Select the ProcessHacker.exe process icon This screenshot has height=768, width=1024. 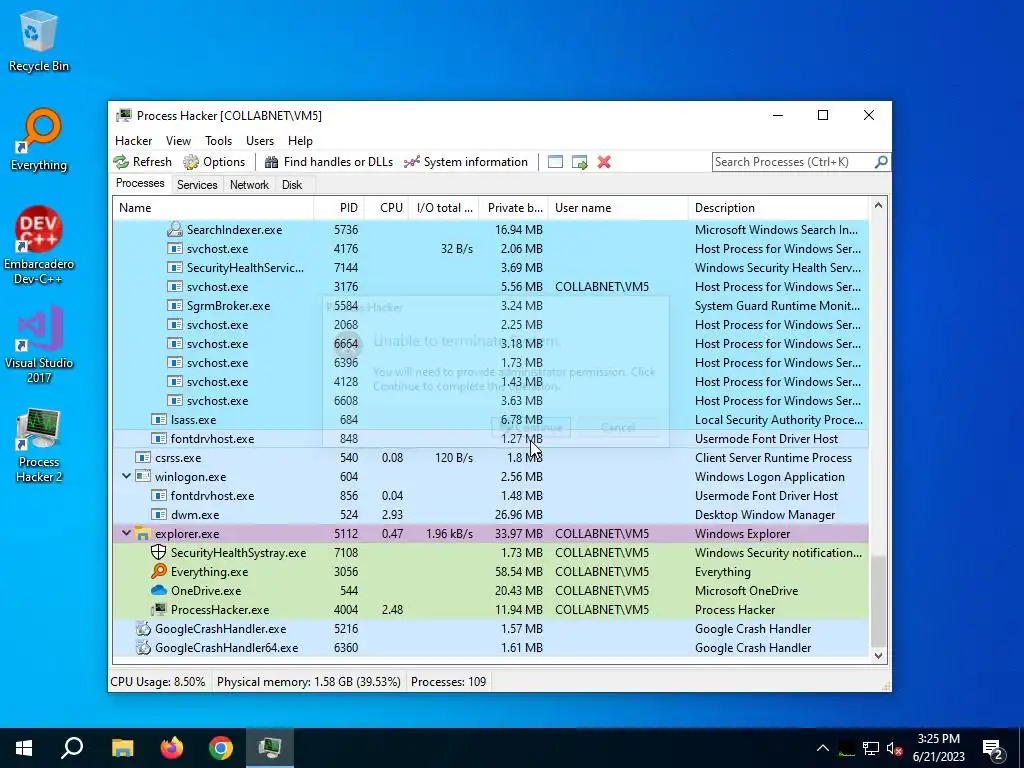pyautogui.click(x=159, y=609)
